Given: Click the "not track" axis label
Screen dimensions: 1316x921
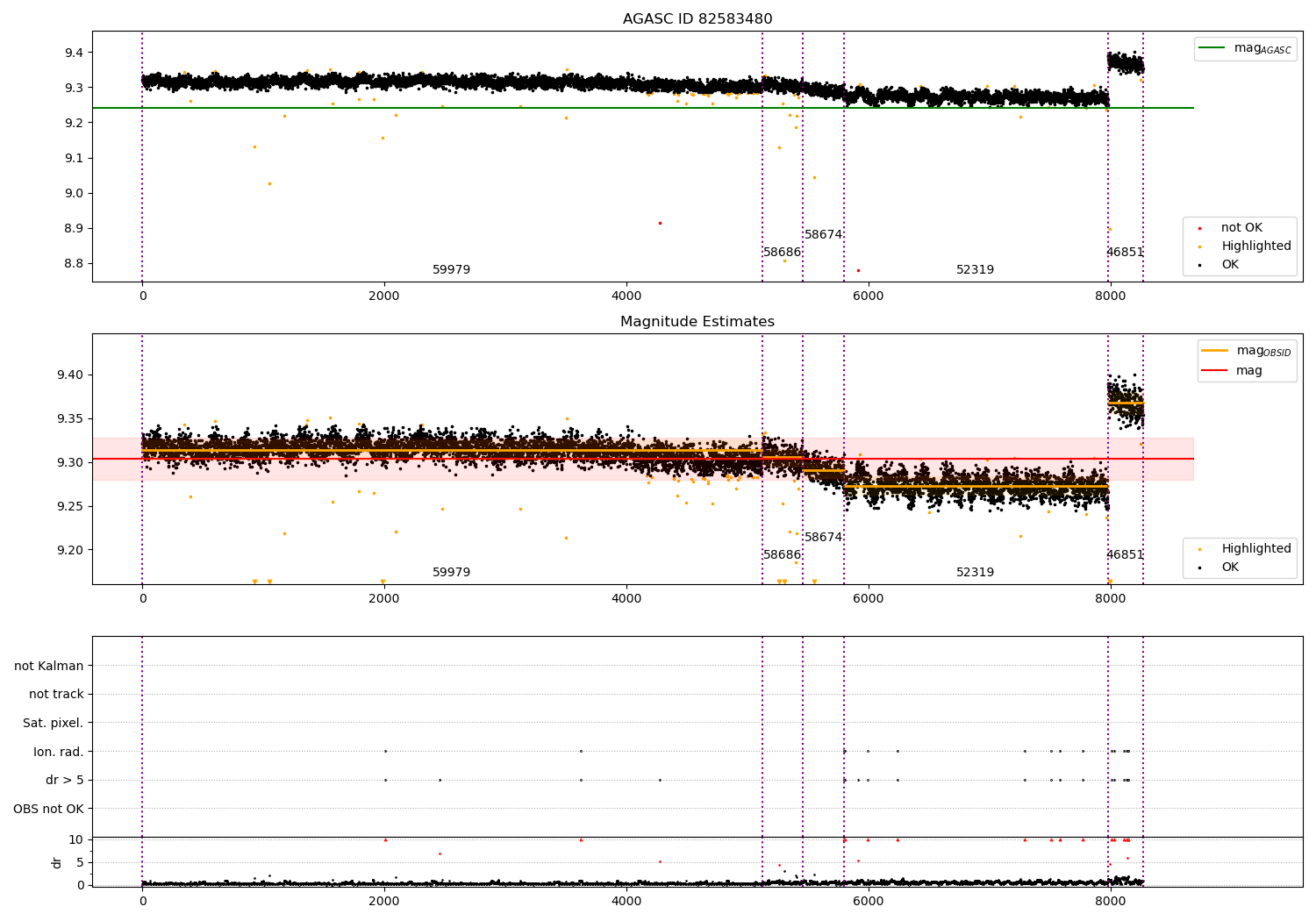Looking at the screenshot, I should 56,695.
